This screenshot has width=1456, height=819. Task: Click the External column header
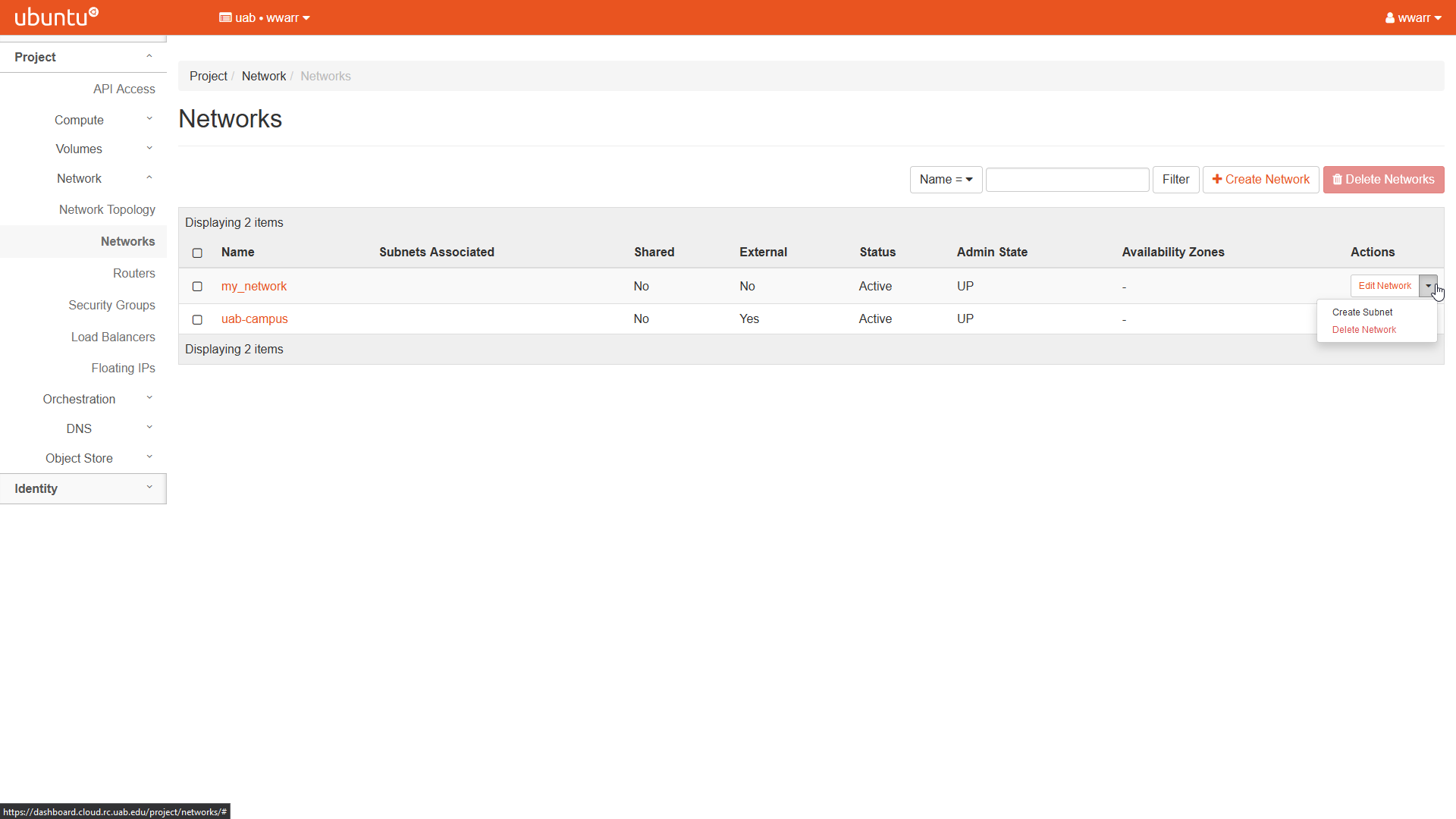(763, 252)
